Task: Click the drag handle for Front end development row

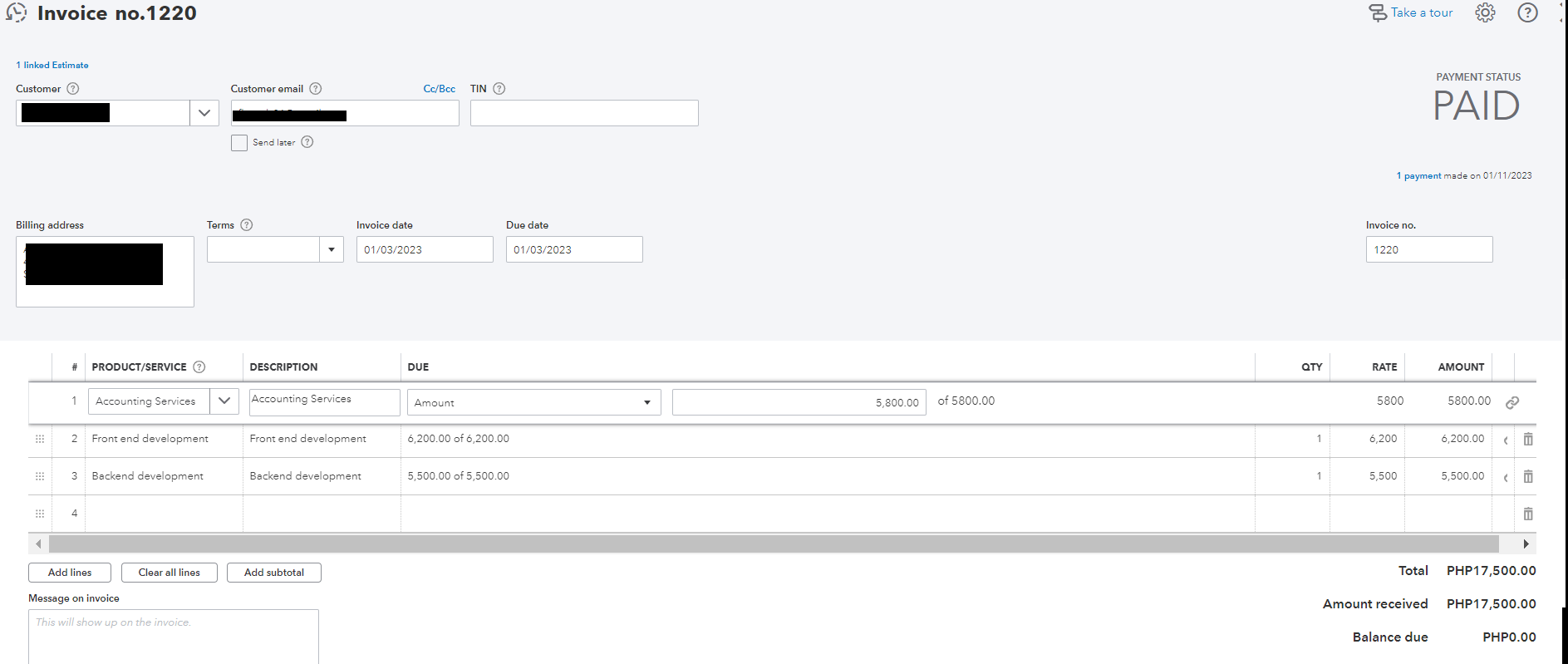Action: click(40, 439)
